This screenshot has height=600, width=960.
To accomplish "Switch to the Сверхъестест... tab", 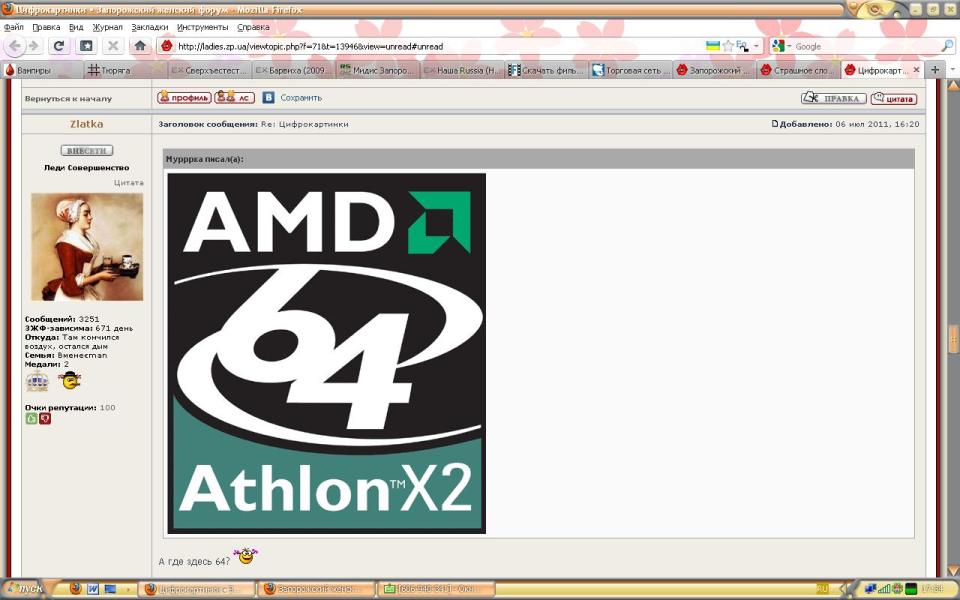I will (x=209, y=70).
